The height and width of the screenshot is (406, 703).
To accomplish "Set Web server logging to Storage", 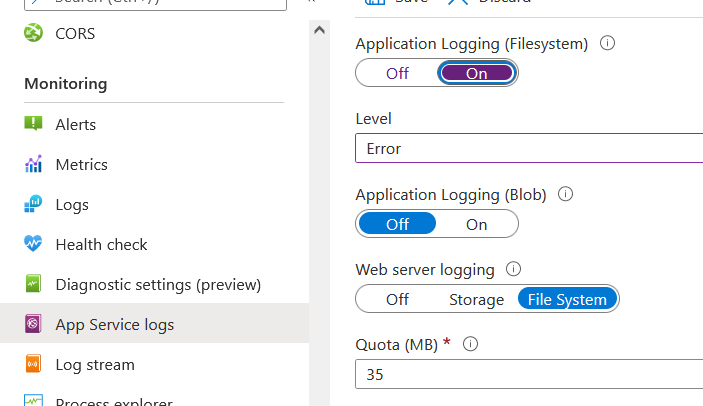I will tap(476, 299).
